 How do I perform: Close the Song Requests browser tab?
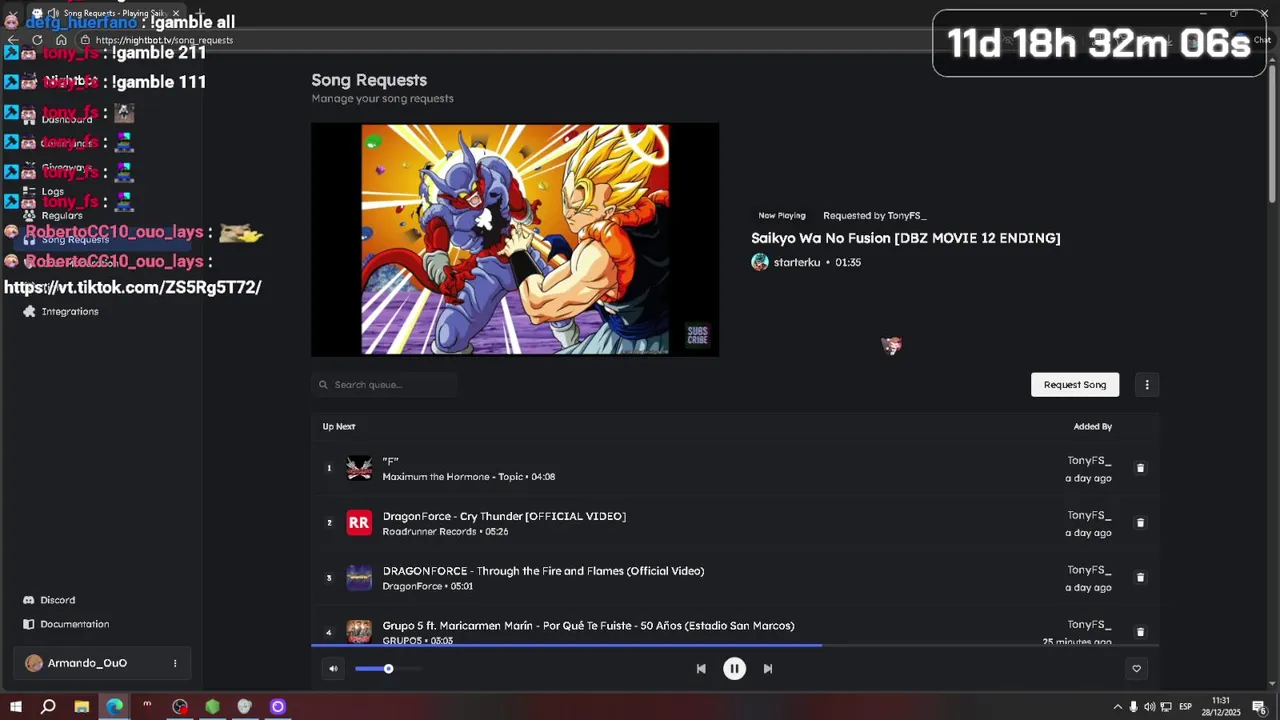[175, 13]
